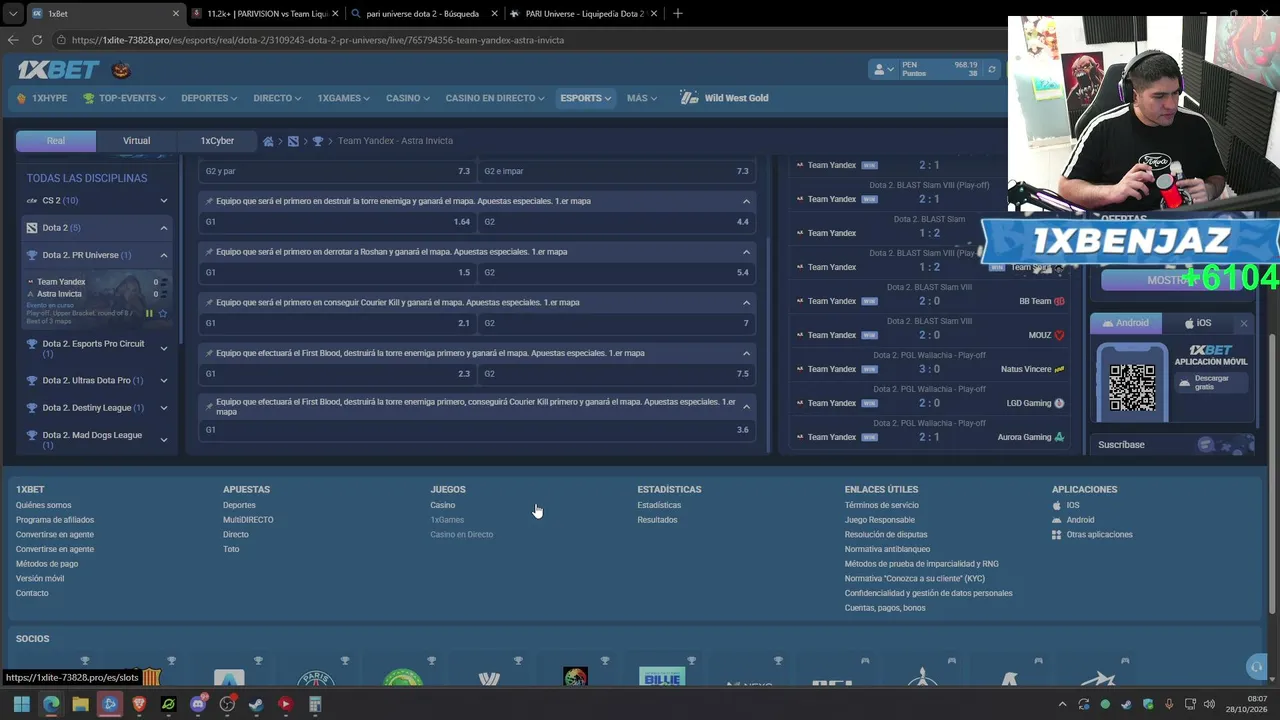The height and width of the screenshot is (720, 1280).
Task: Pin the destroy enemy tower market
Action: coord(210,201)
